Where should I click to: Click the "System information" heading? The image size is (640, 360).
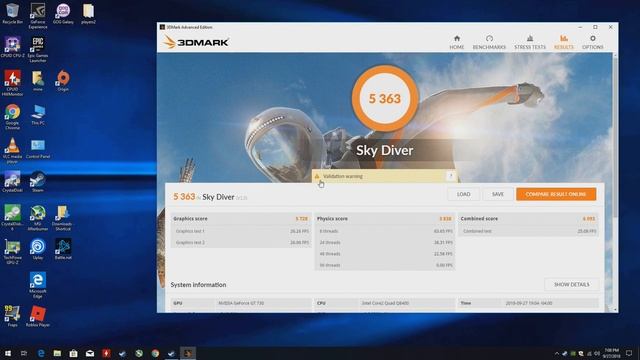point(198,285)
